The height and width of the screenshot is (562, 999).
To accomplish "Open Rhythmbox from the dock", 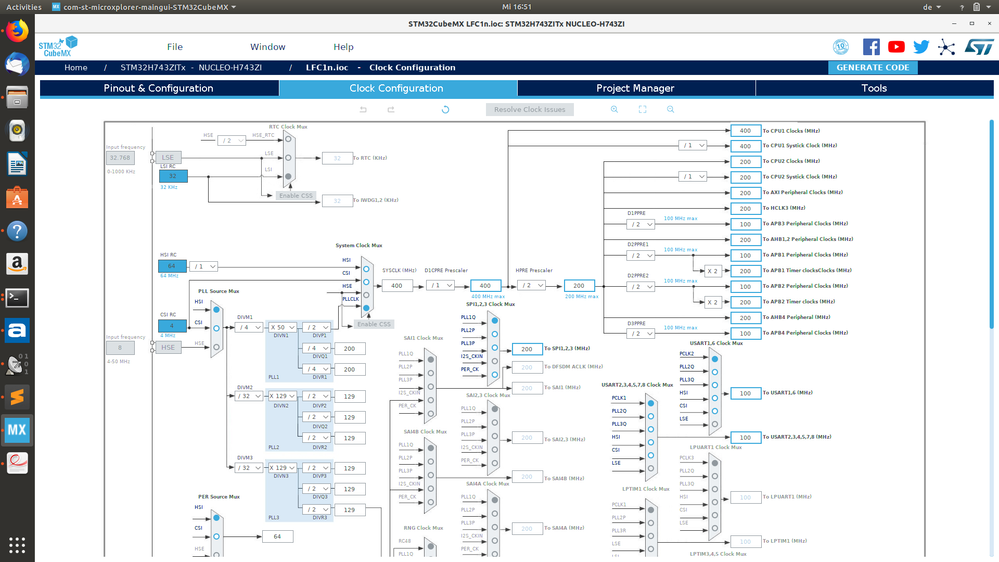I will click(x=17, y=131).
